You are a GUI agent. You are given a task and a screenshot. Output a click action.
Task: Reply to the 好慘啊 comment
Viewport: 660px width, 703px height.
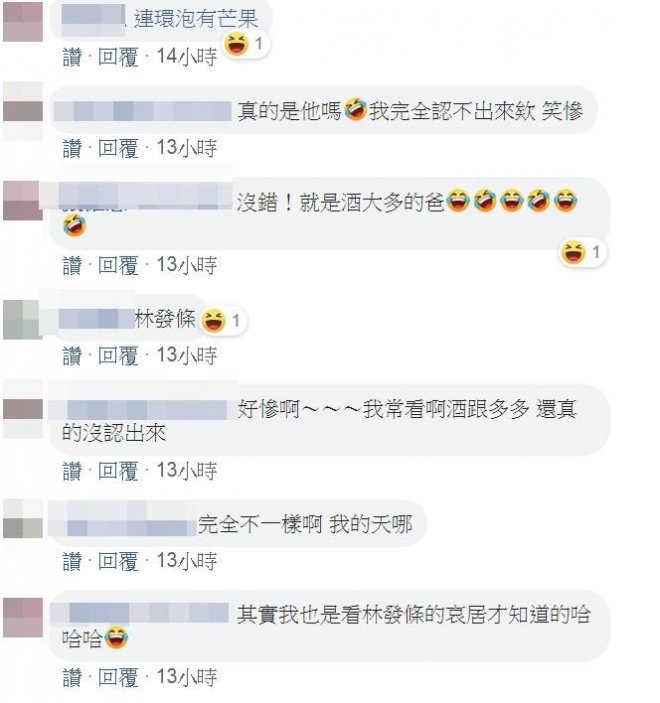118,471
